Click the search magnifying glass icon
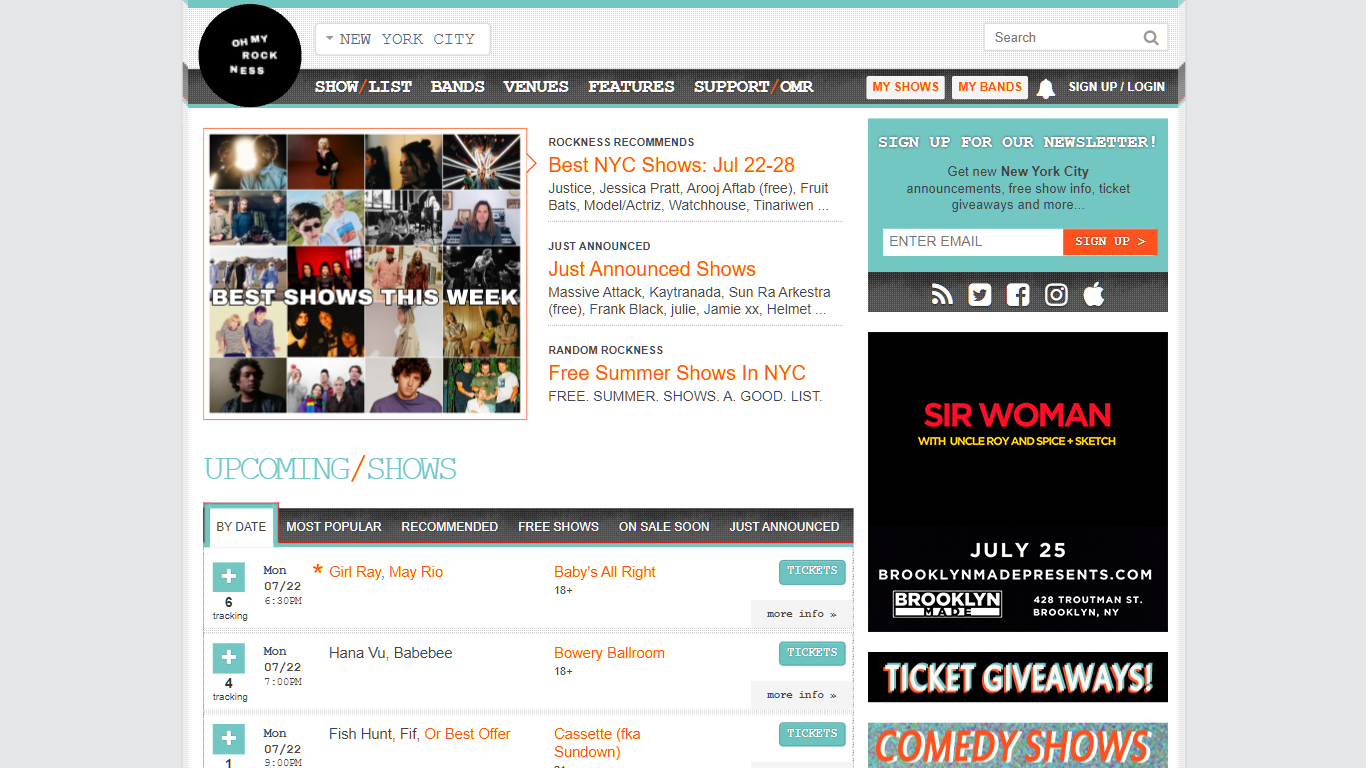Image resolution: width=1366 pixels, height=768 pixels. point(1151,37)
